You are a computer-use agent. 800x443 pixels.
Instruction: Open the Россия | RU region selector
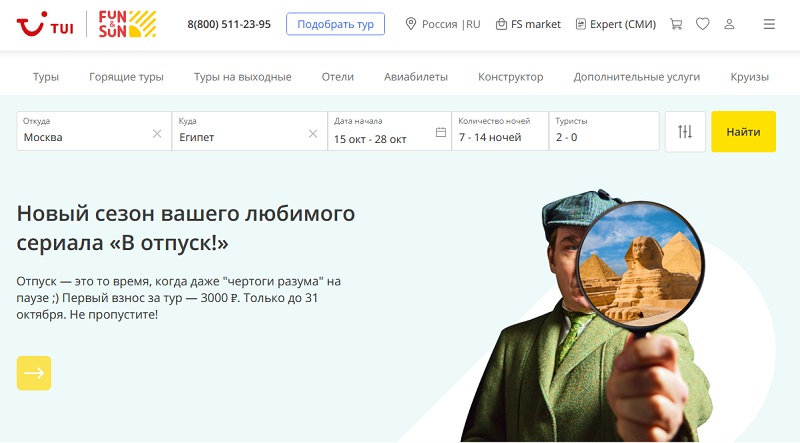click(443, 24)
